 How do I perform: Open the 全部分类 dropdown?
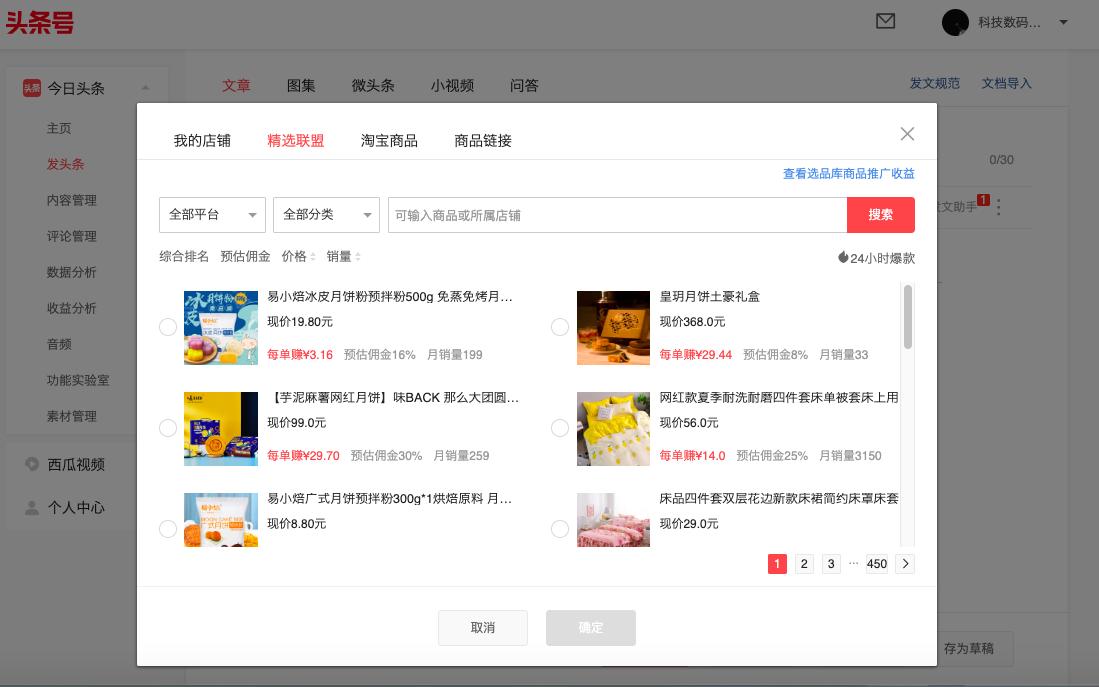[x=326, y=214]
